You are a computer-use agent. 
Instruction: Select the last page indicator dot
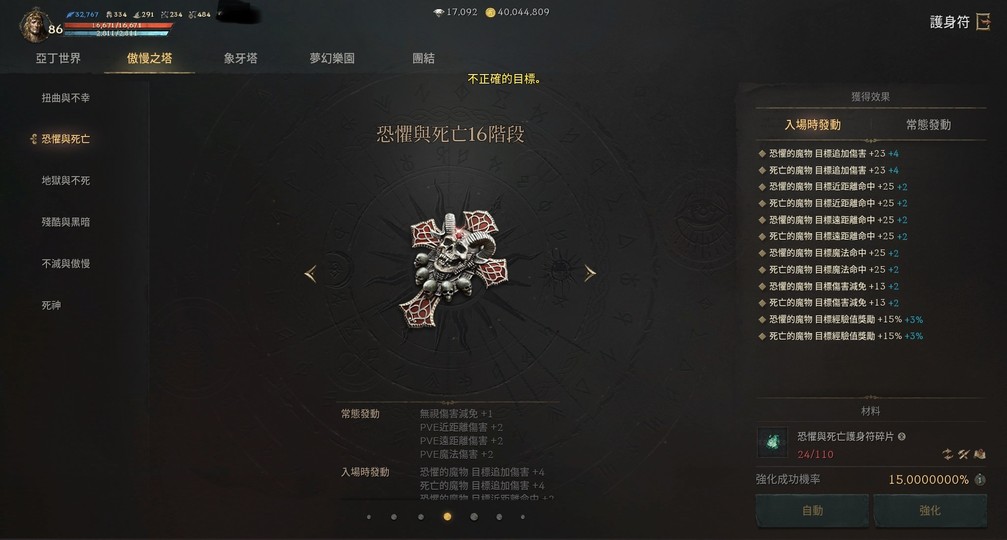[523, 517]
